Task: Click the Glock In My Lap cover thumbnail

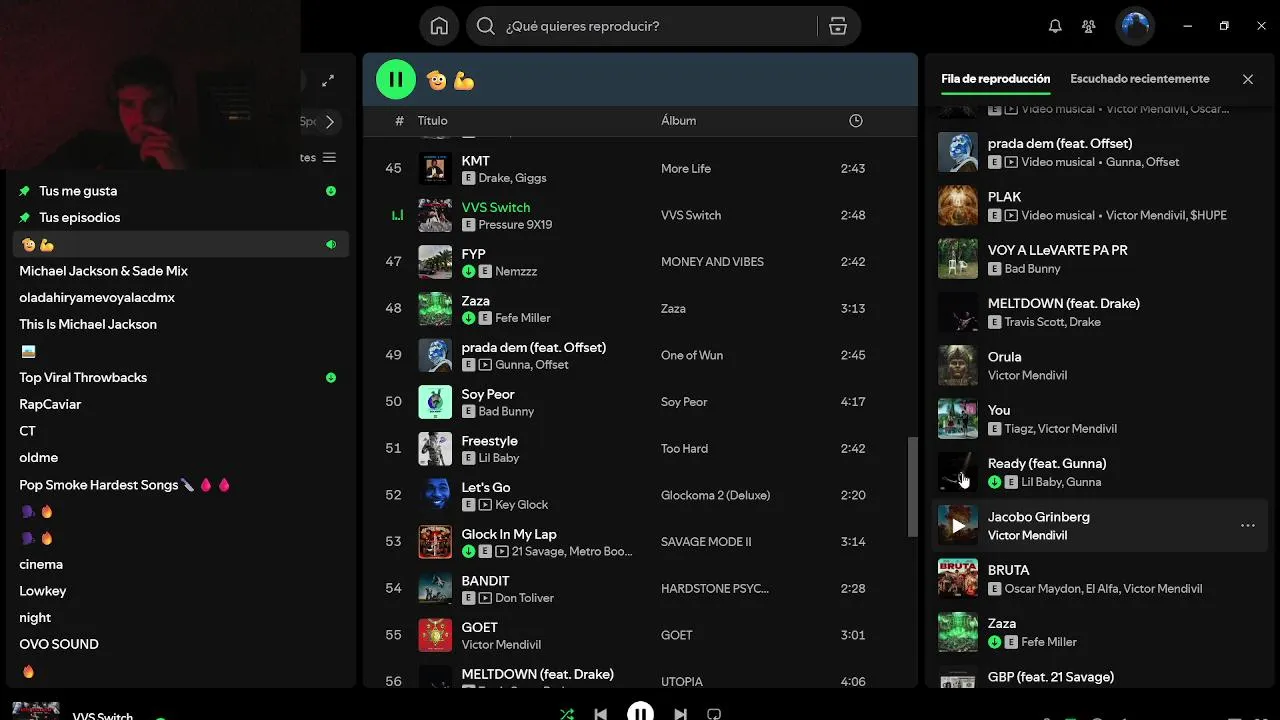Action: pyautogui.click(x=435, y=541)
